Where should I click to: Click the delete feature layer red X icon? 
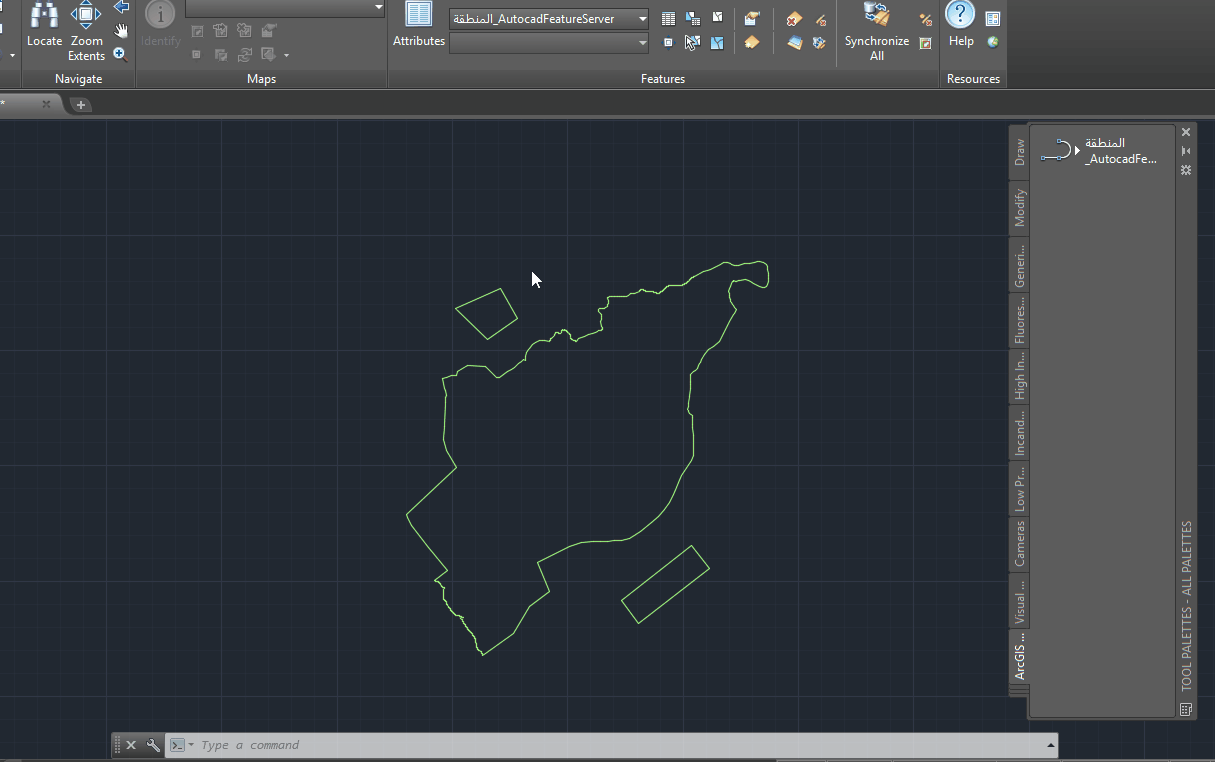(794, 19)
